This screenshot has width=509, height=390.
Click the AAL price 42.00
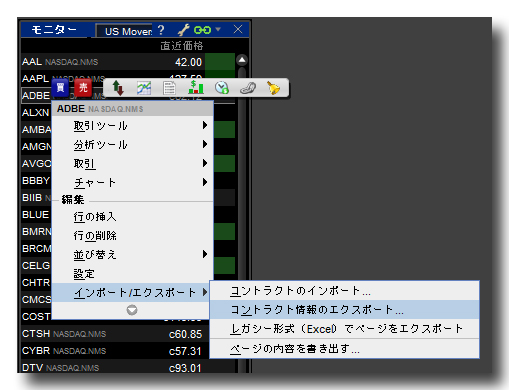coord(188,62)
